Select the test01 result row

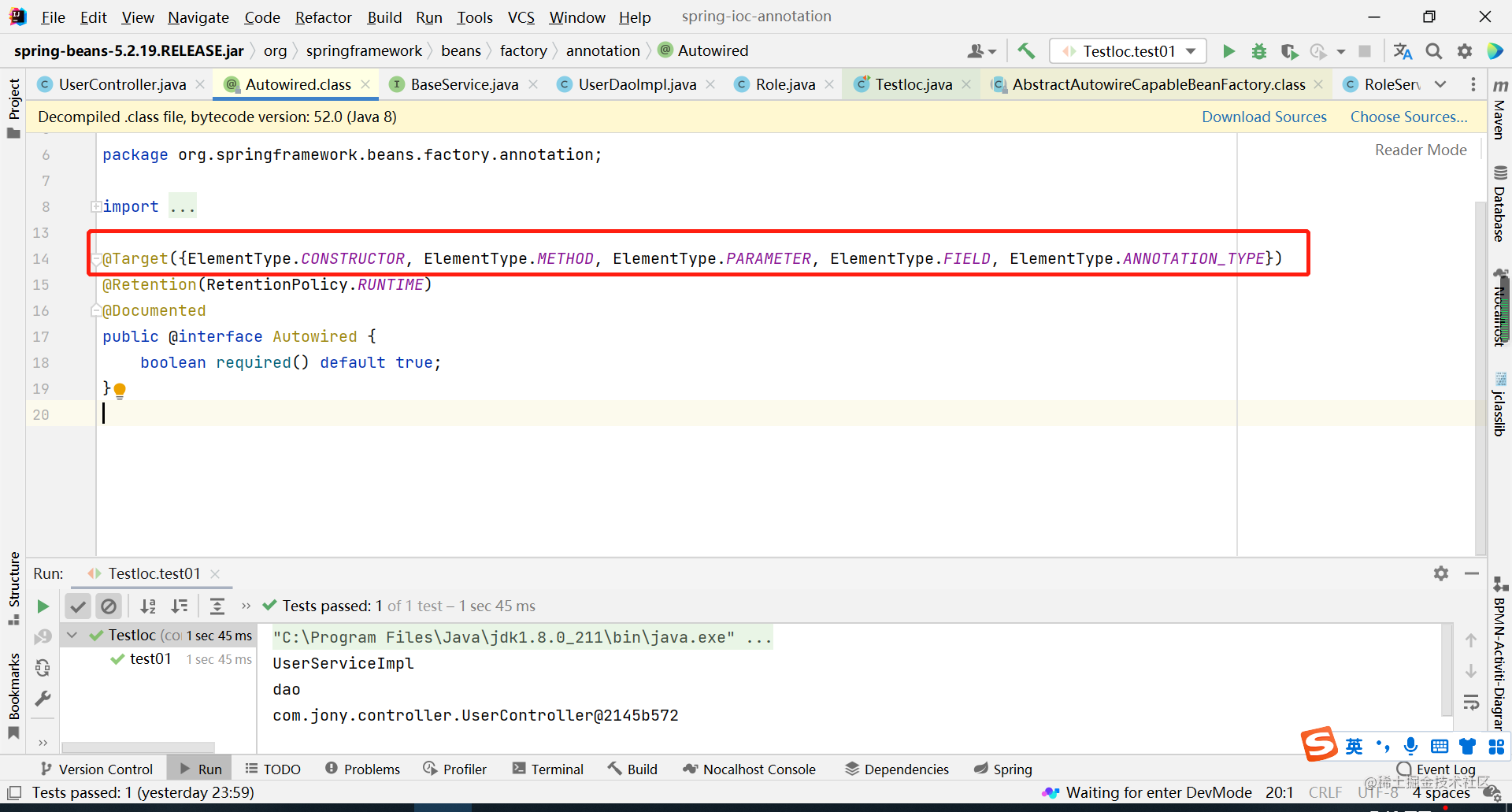click(157, 659)
